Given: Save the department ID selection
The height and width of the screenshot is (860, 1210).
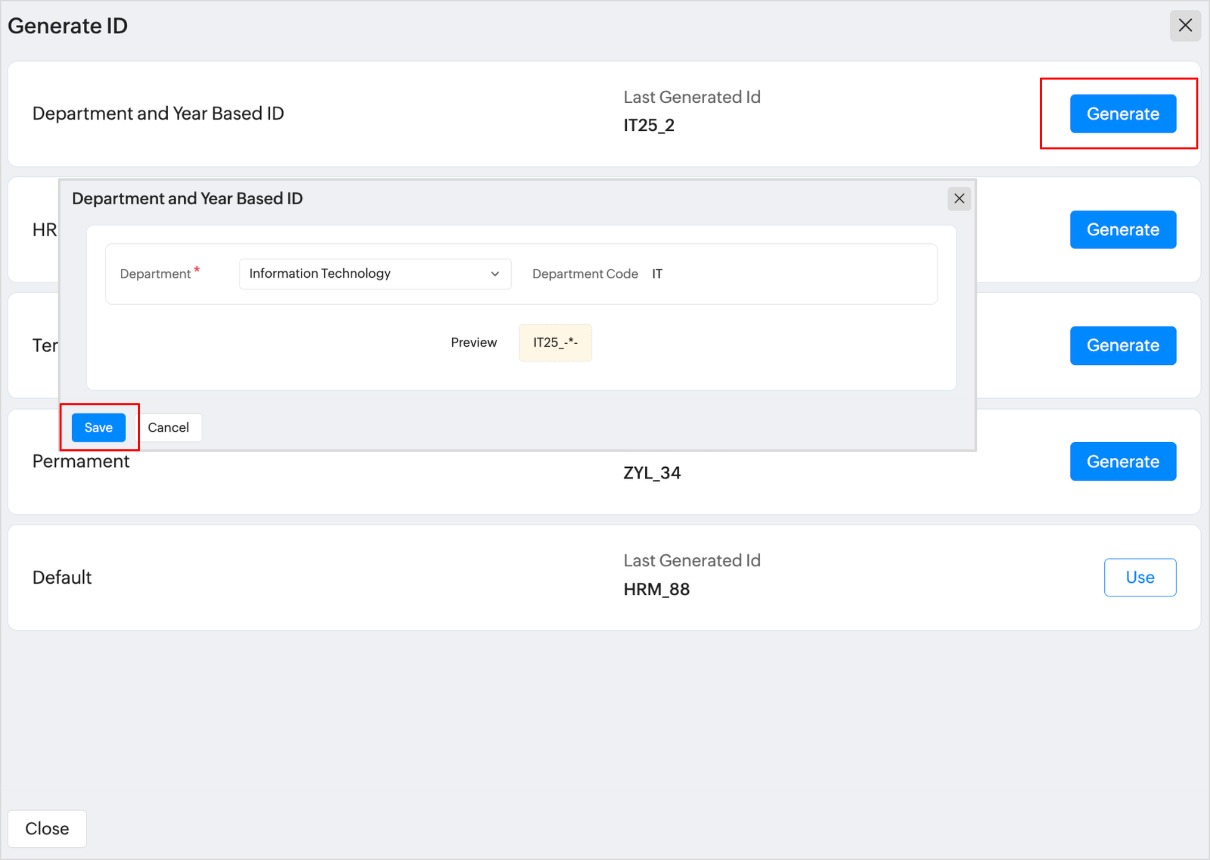Looking at the screenshot, I should tap(98, 428).
